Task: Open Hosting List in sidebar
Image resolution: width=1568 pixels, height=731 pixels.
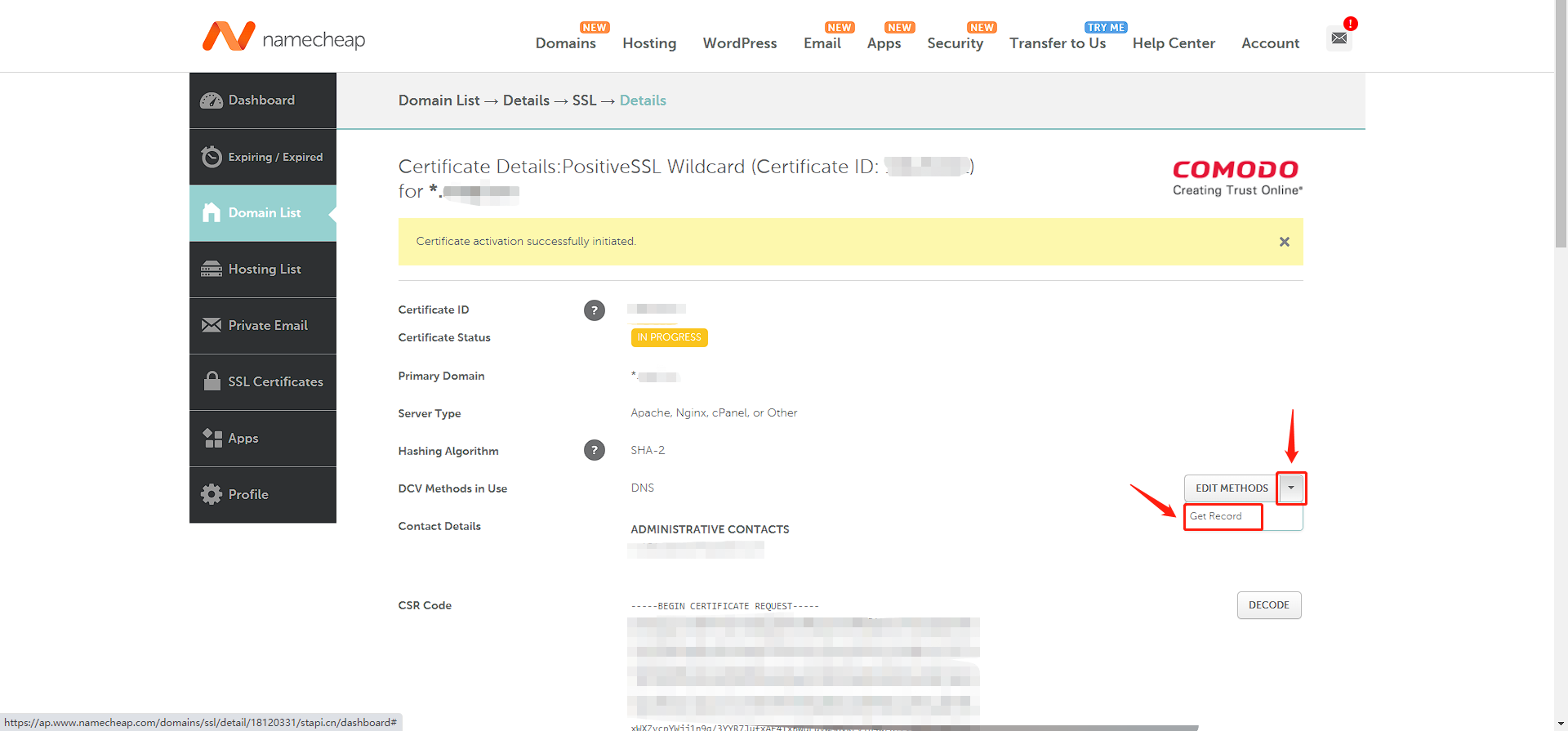Action: 263,269
